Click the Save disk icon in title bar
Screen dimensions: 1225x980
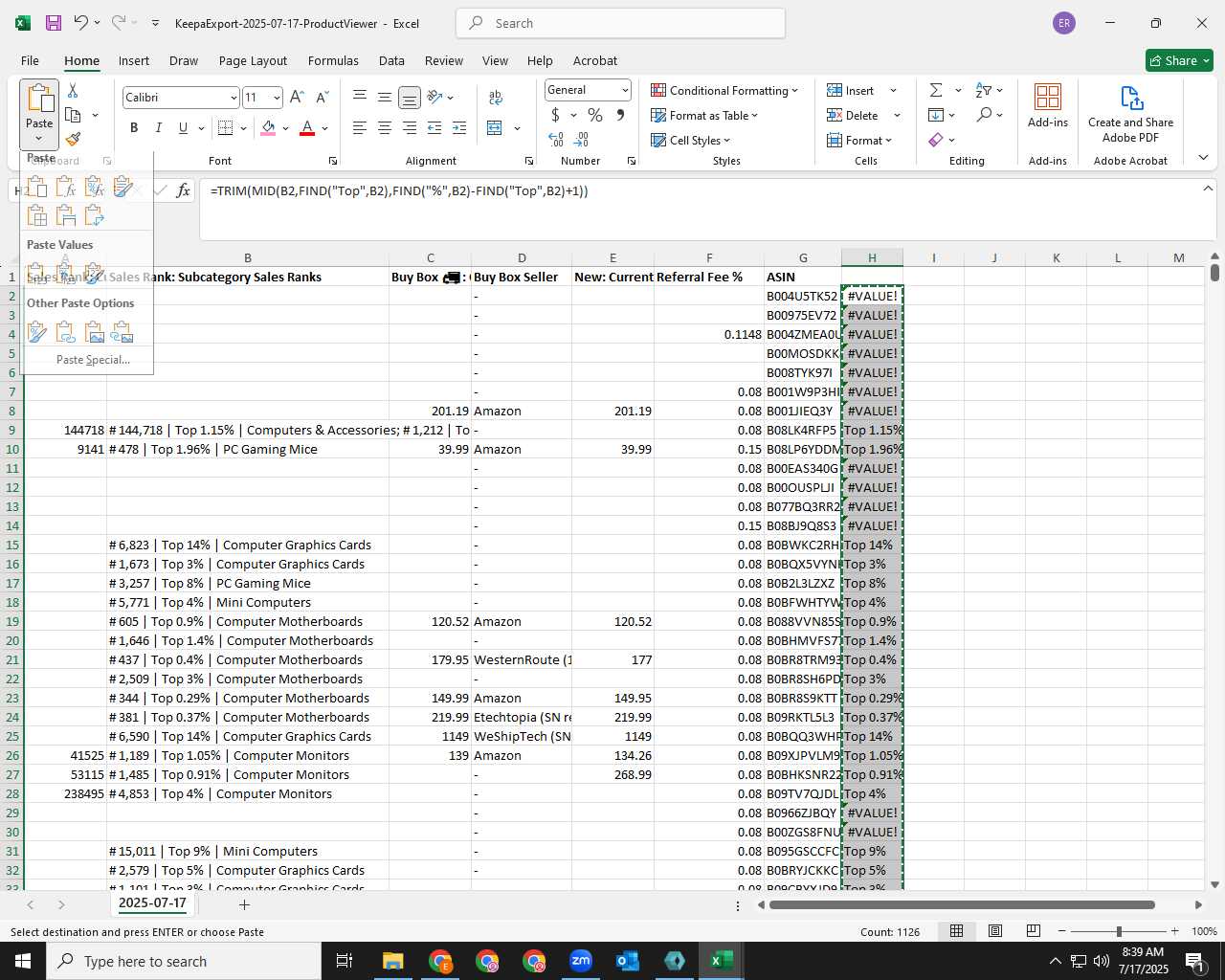[x=54, y=23]
